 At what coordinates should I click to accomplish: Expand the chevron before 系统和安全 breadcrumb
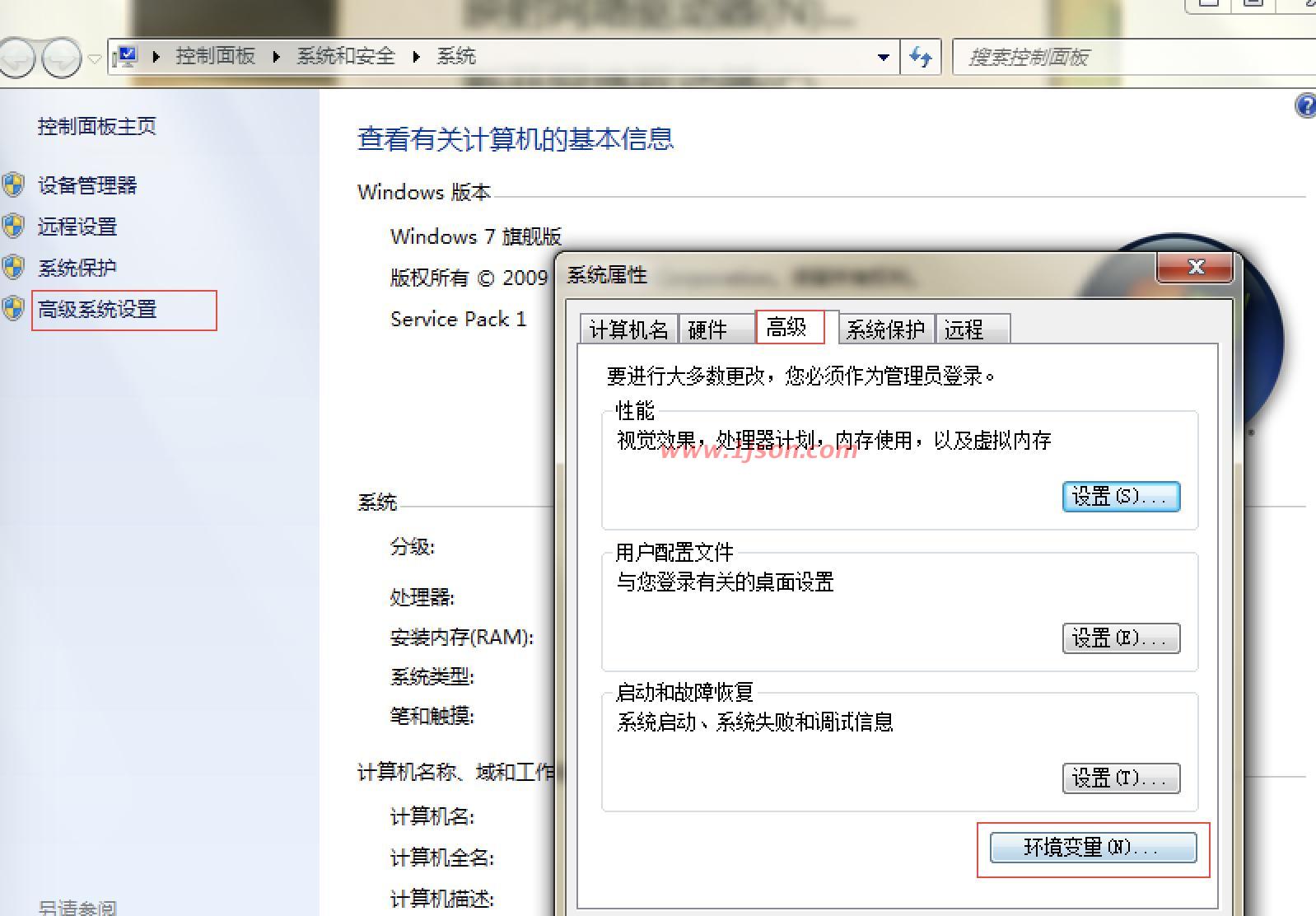(x=277, y=57)
